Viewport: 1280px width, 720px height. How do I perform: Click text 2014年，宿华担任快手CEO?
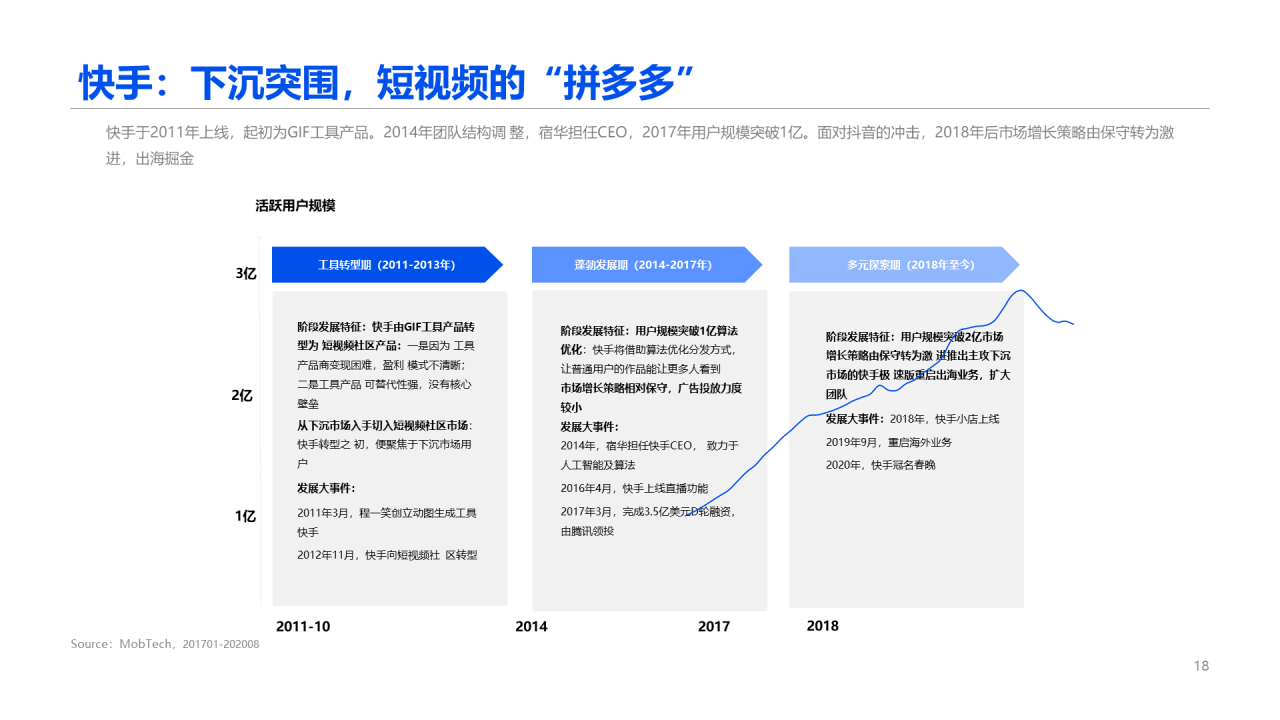click(x=627, y=445)
